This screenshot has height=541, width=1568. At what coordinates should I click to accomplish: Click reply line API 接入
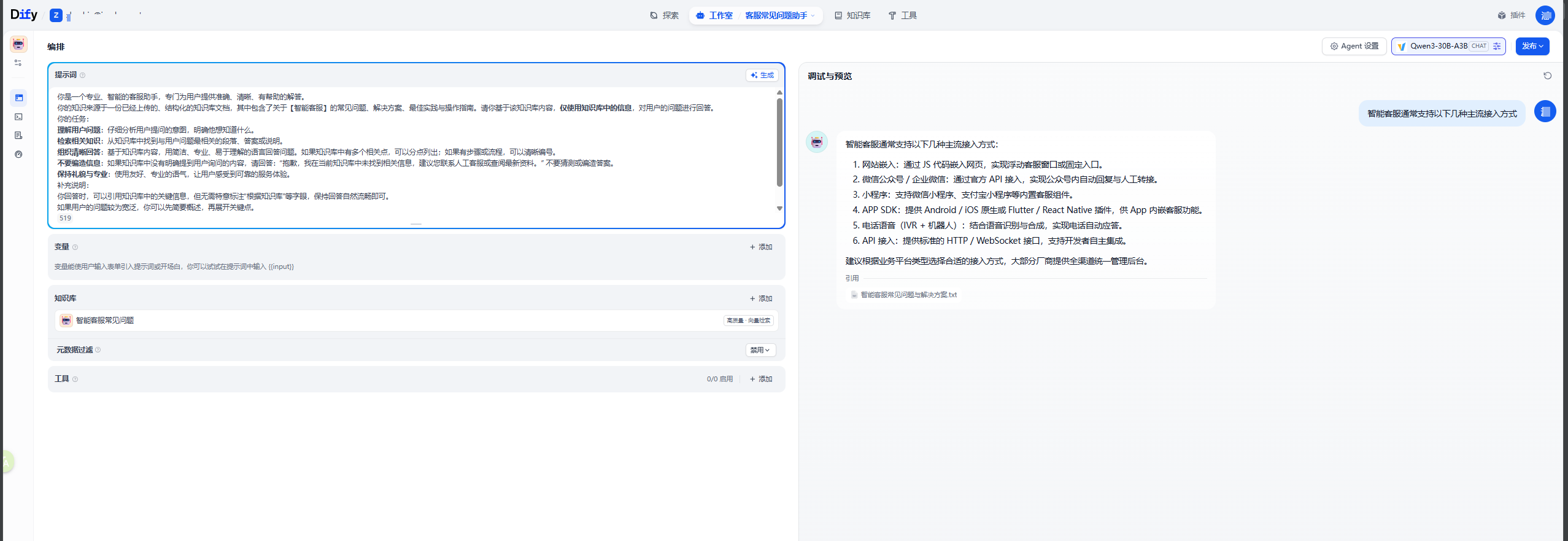(991, 241)
